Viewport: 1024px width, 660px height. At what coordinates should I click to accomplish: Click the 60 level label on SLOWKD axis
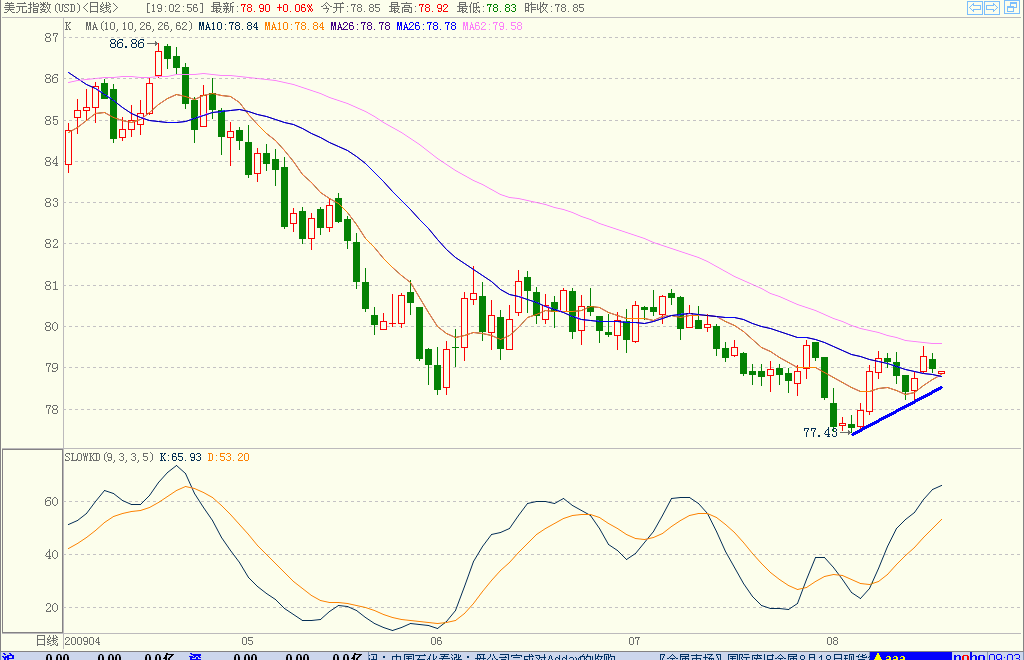click(52, 501)
